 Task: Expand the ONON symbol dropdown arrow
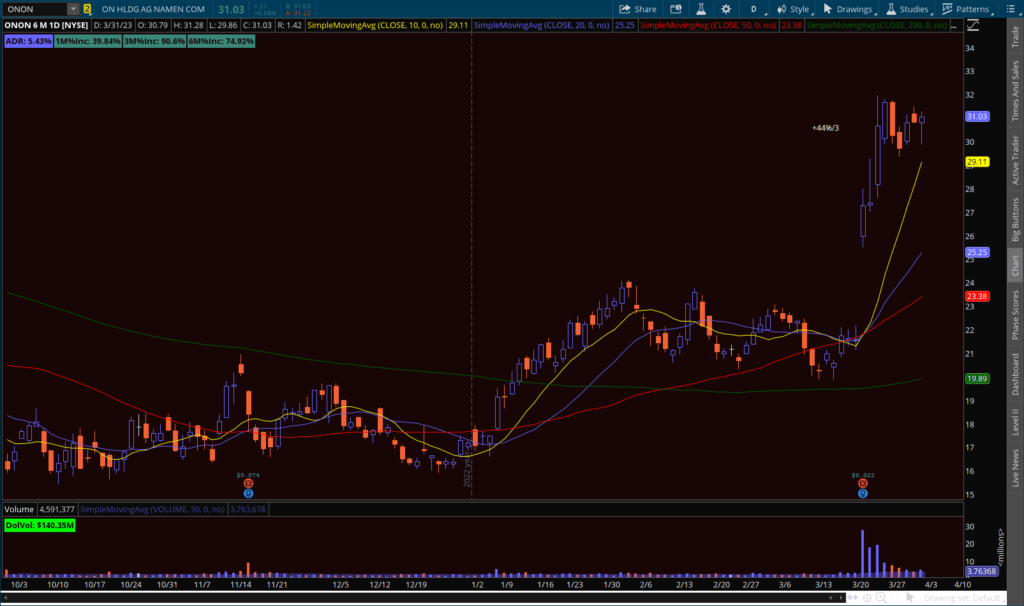tap(73, 9)
